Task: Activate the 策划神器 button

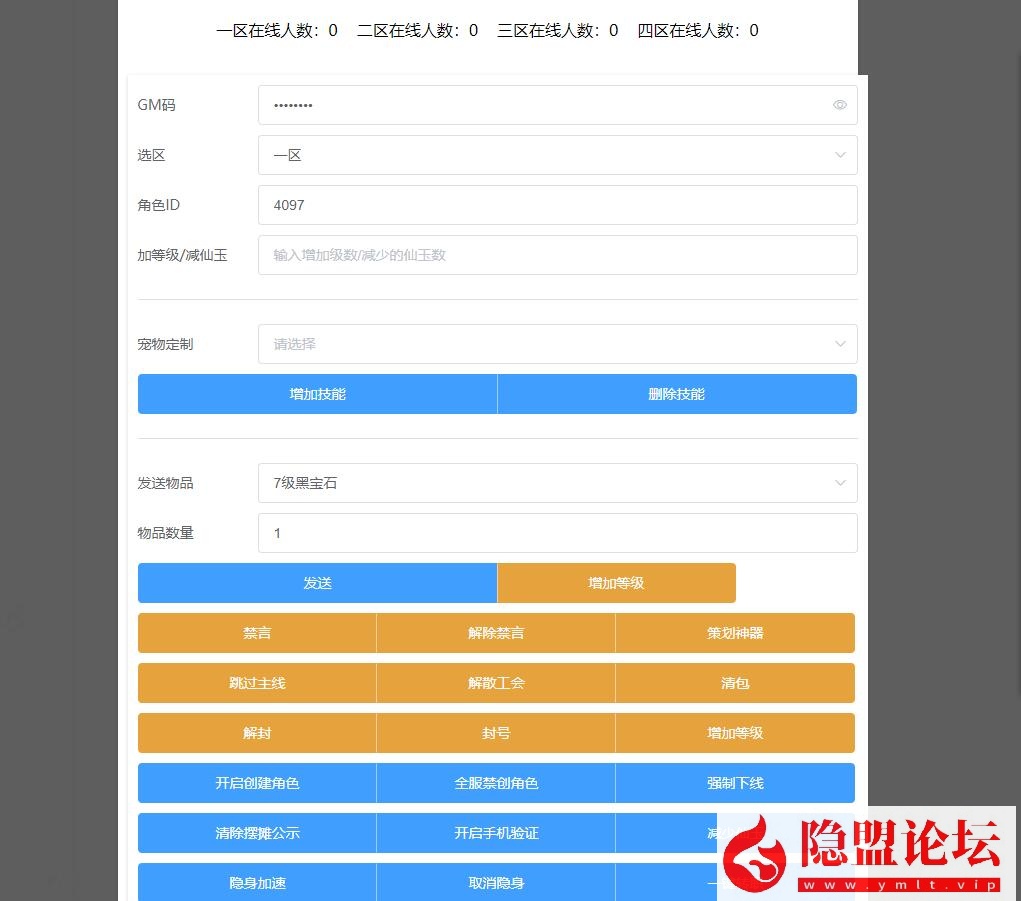Action: [x=734, y=633]
